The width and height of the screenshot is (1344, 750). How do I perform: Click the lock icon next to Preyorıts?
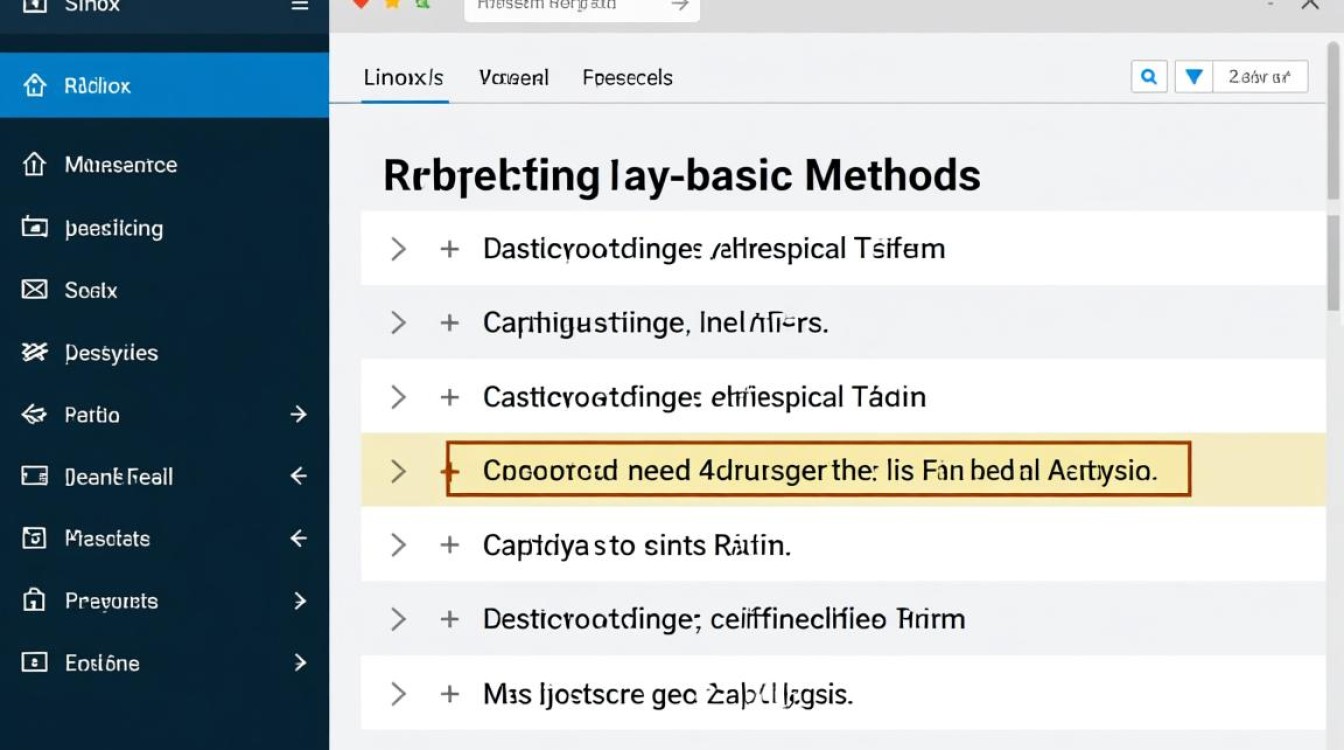point(34,601)
